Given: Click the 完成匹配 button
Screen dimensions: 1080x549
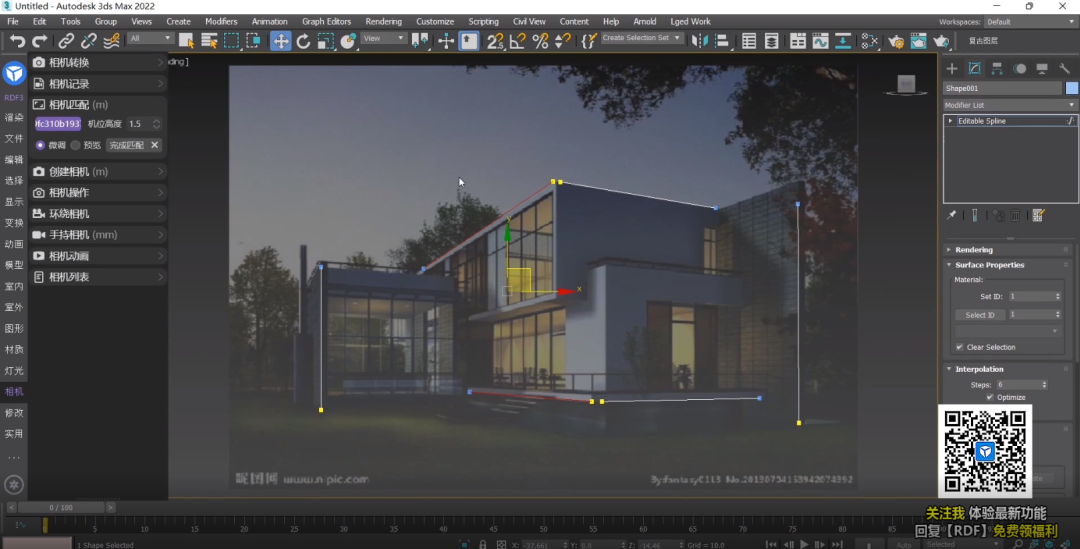Looking at the screenshot, I should coord(127,145).
